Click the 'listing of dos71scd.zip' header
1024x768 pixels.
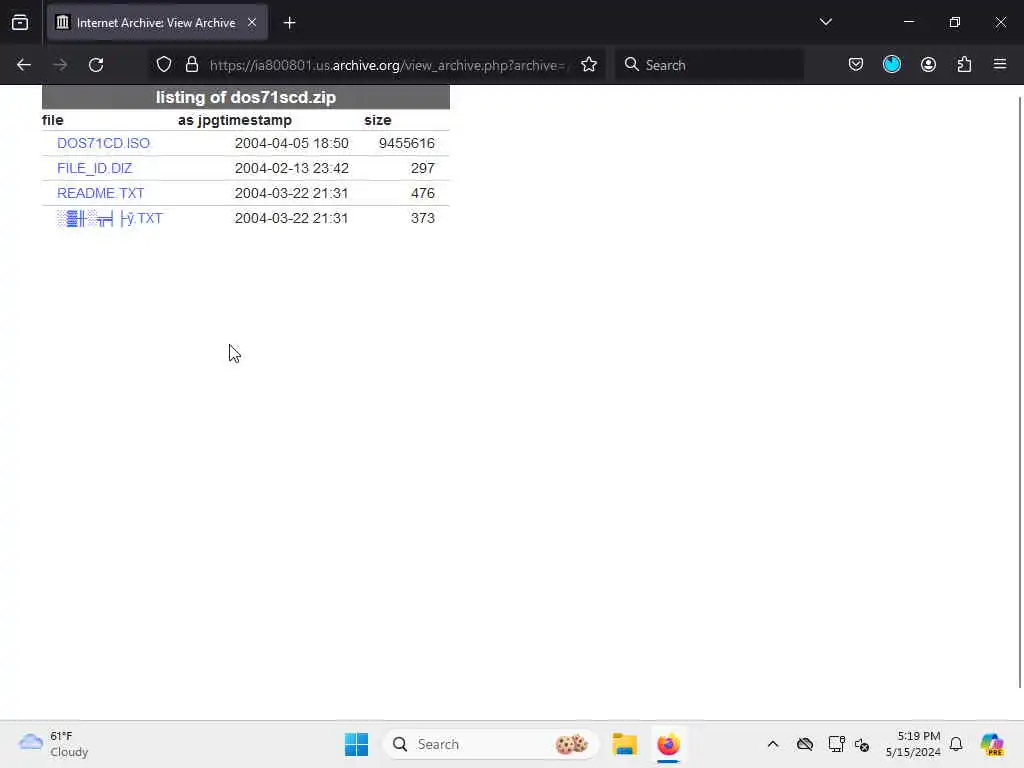[246, 97]
